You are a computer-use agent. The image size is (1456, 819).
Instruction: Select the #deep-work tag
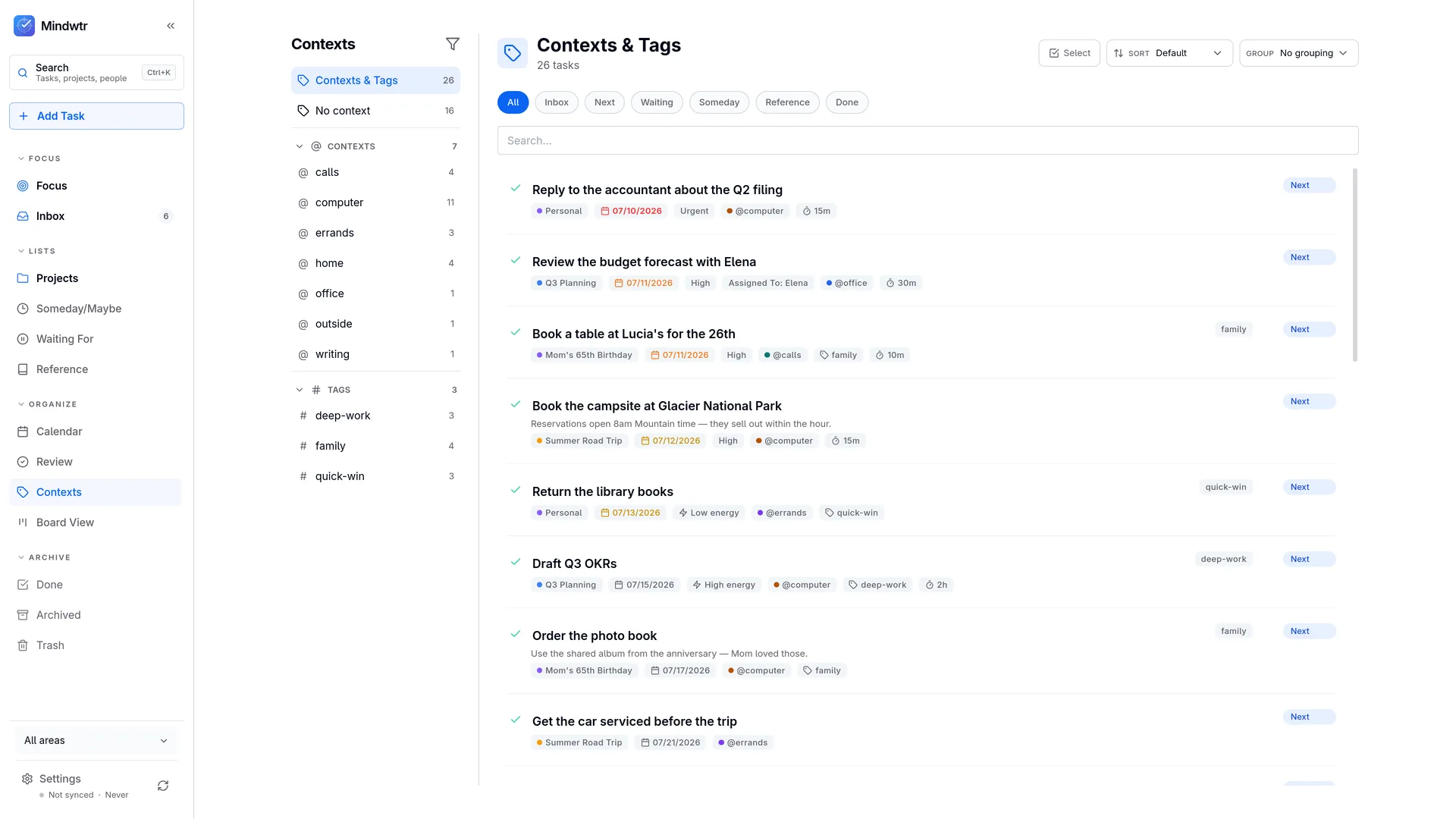tap(375, 416)
